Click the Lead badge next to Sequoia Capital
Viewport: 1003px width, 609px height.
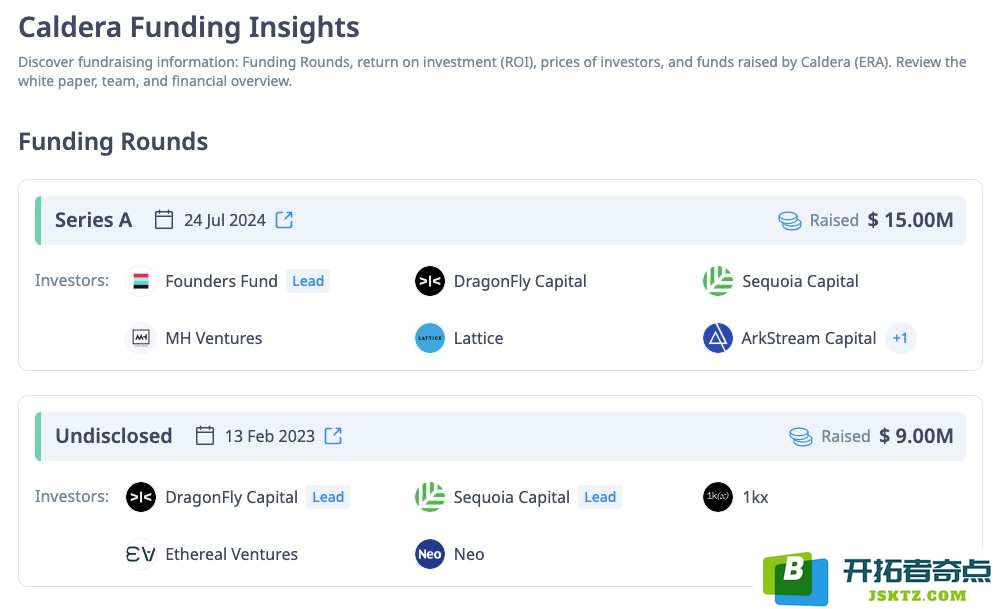600,497
